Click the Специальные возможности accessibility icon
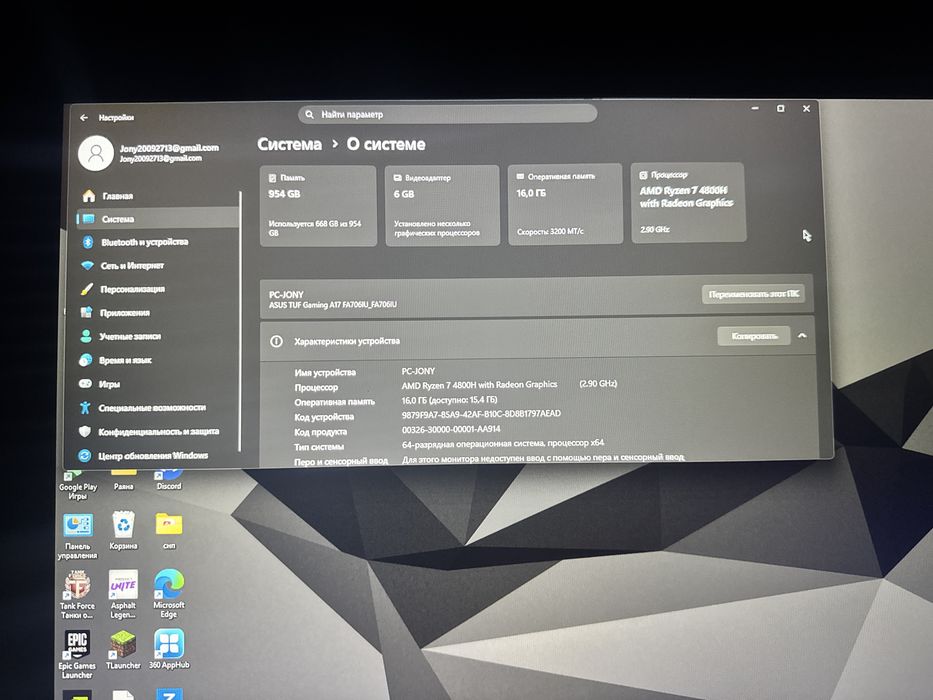The width and height of the screenshot is (933, 700). coord(85,408)
